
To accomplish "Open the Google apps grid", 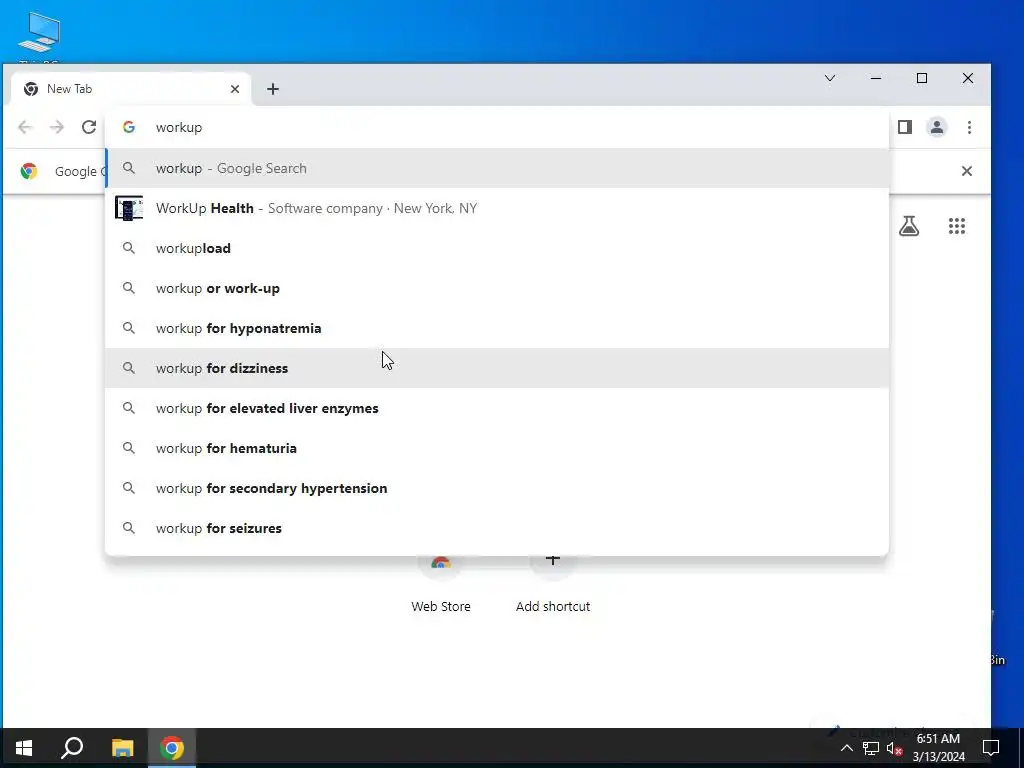I will [957, 226].
